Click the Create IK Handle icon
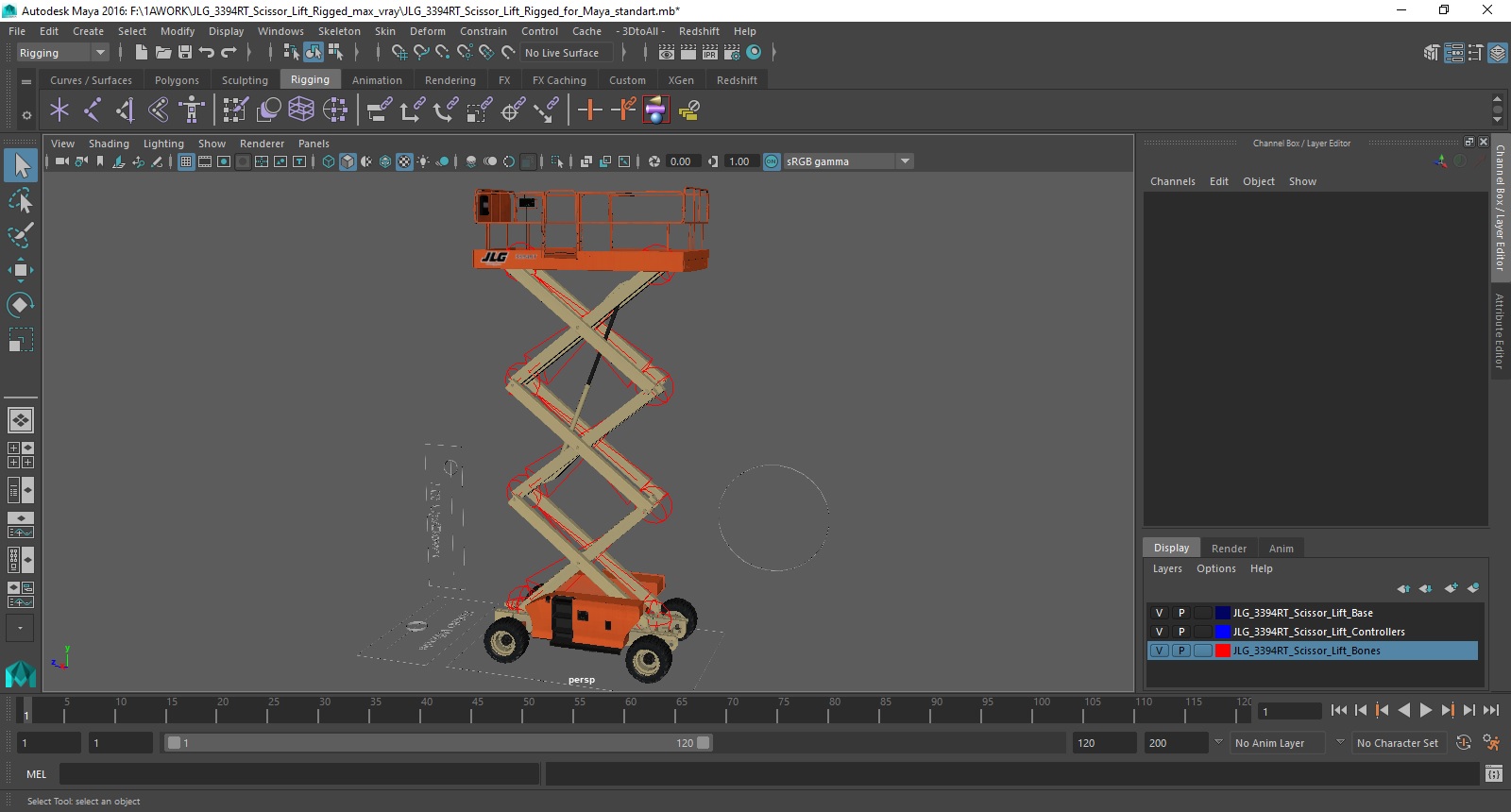The image size is (1511, 812). [x=126, y=110]
